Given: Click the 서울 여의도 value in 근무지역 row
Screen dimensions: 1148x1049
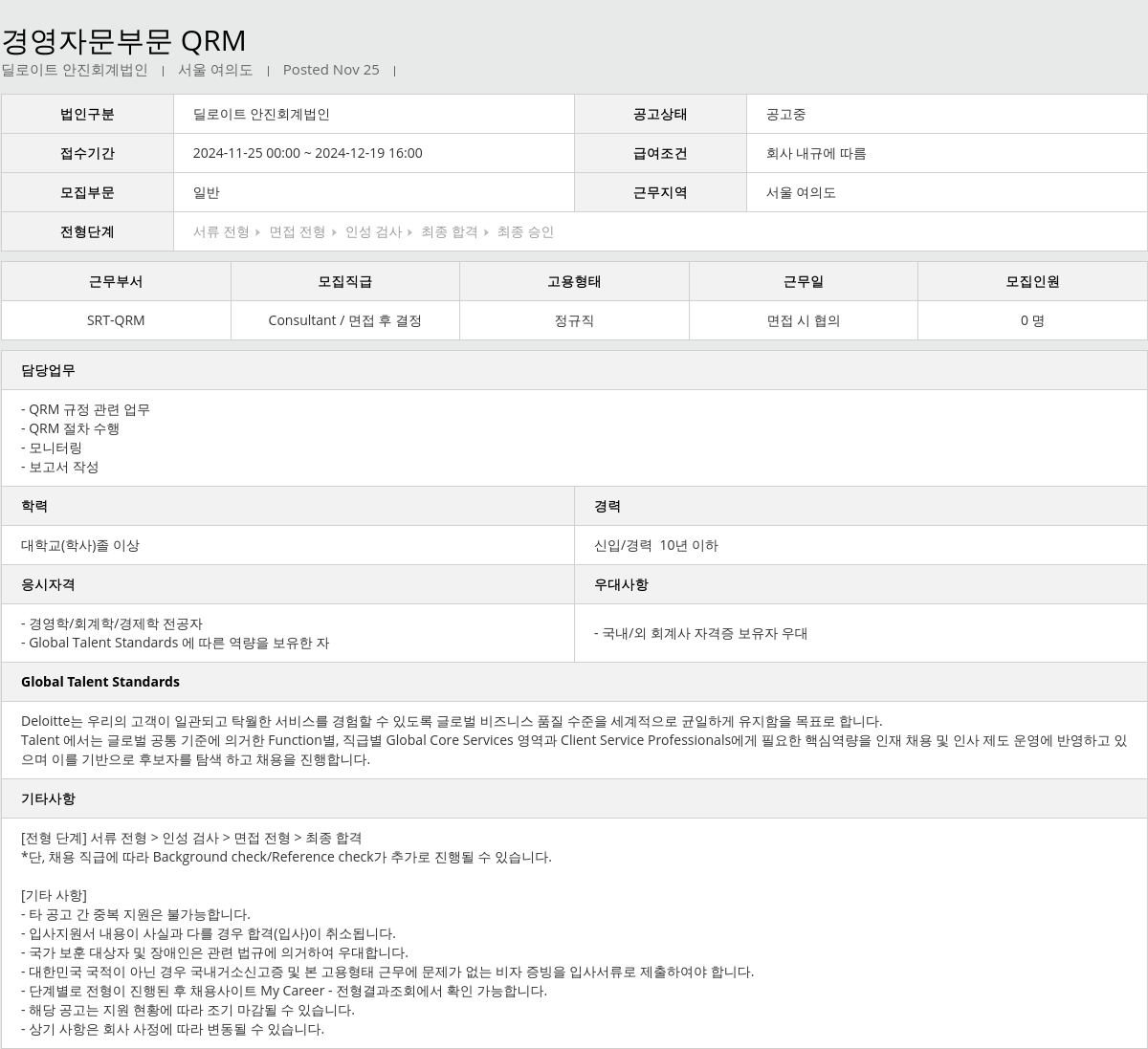Looking at the screenshot, I should coord(801,192).
